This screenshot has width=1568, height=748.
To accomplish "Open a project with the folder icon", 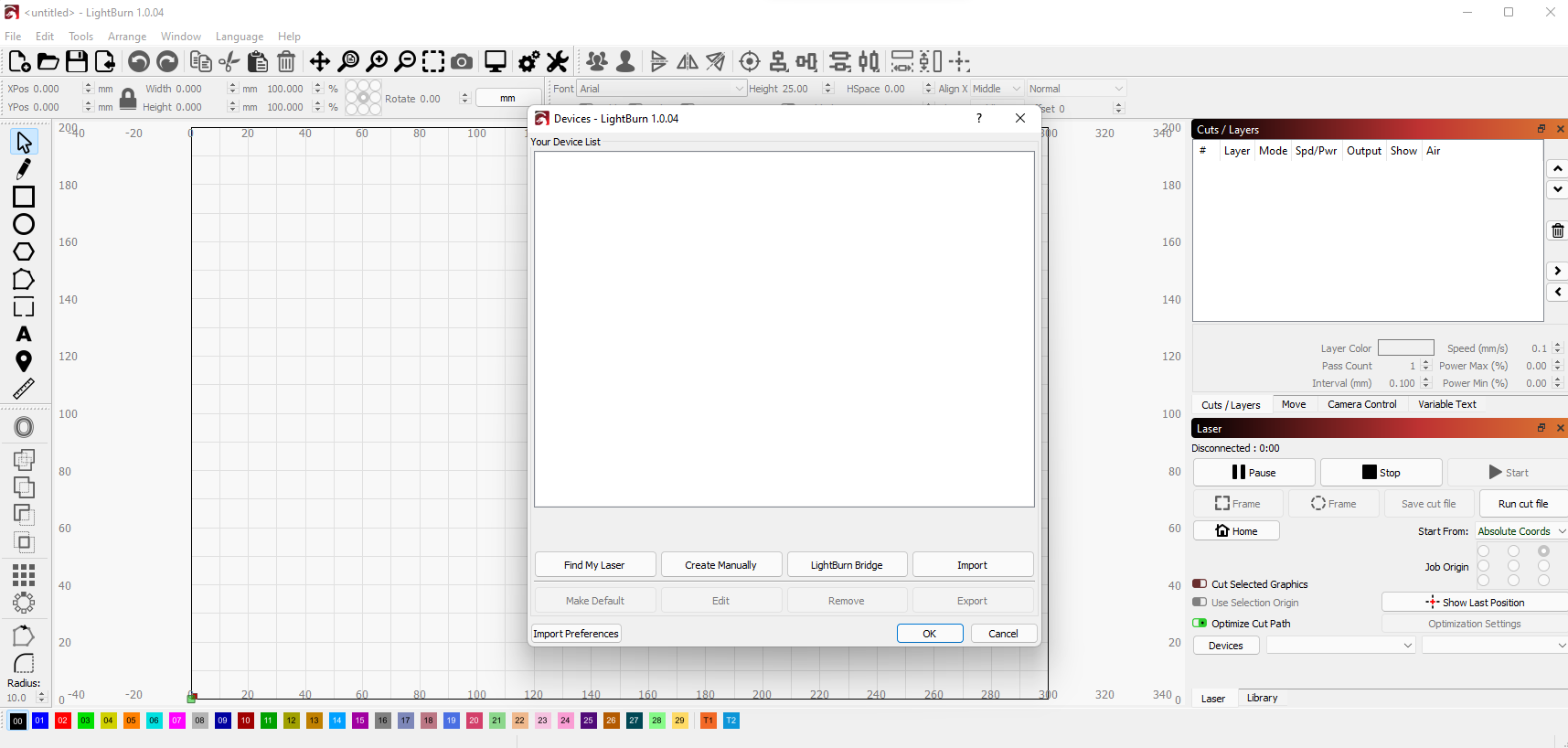I will (48, 61).
